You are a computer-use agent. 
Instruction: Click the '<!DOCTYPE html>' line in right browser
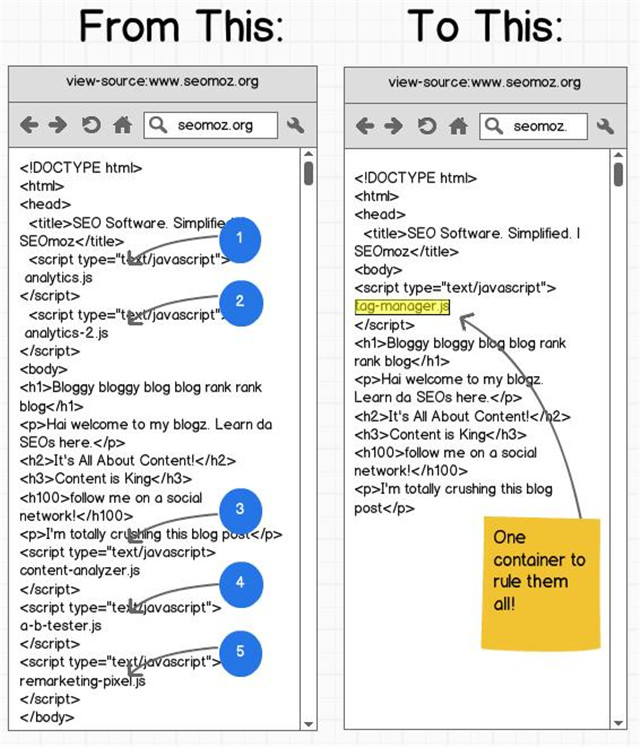pyautogui.click(x=416, y=178)
